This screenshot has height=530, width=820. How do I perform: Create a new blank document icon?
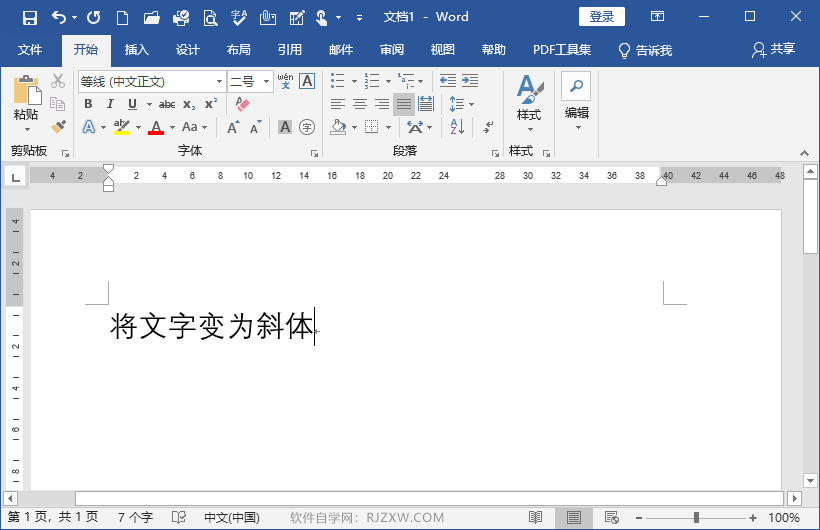pos(122,18)
